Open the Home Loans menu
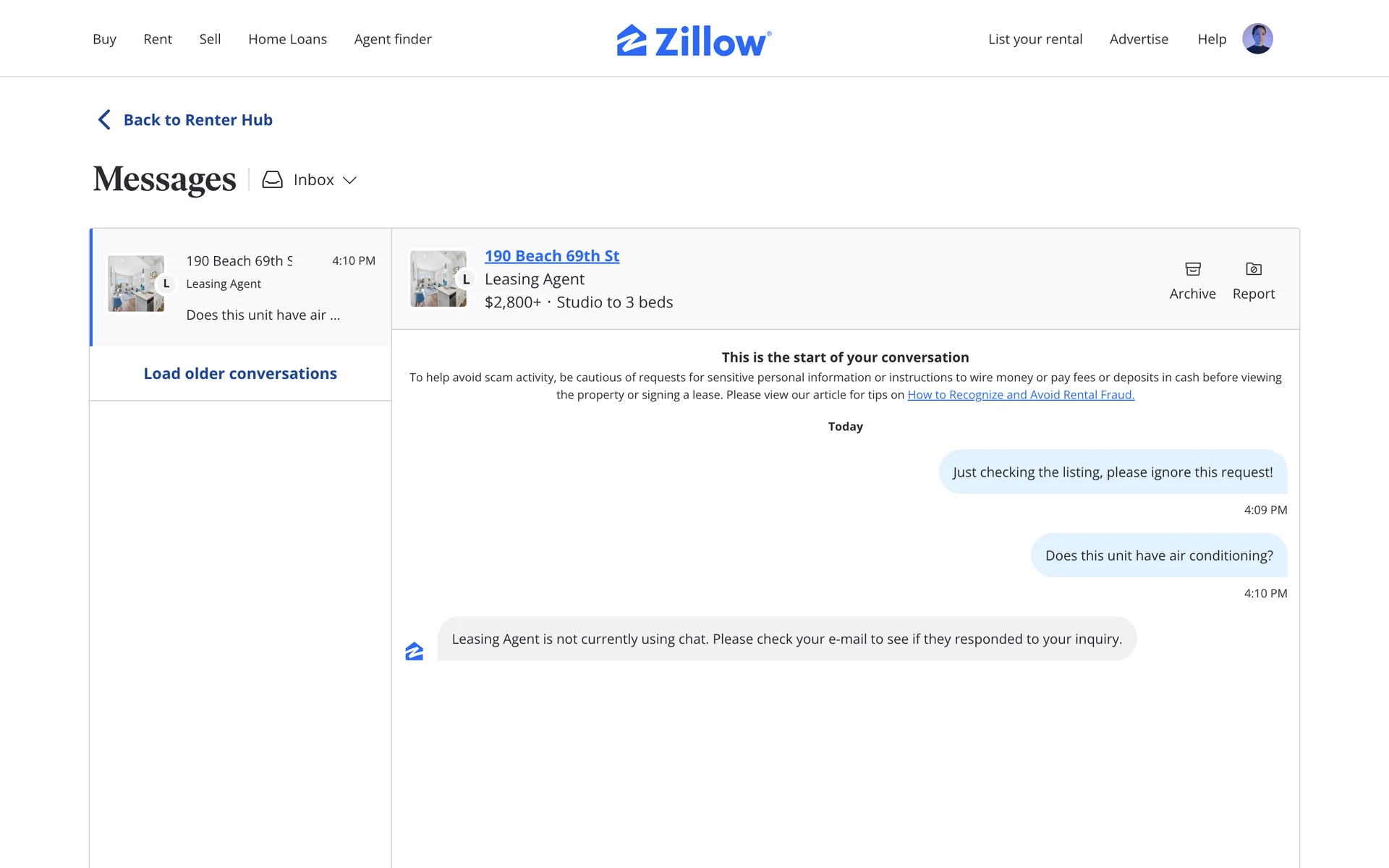This screenshot has width=1389, height=868. (x=287, y=39)
